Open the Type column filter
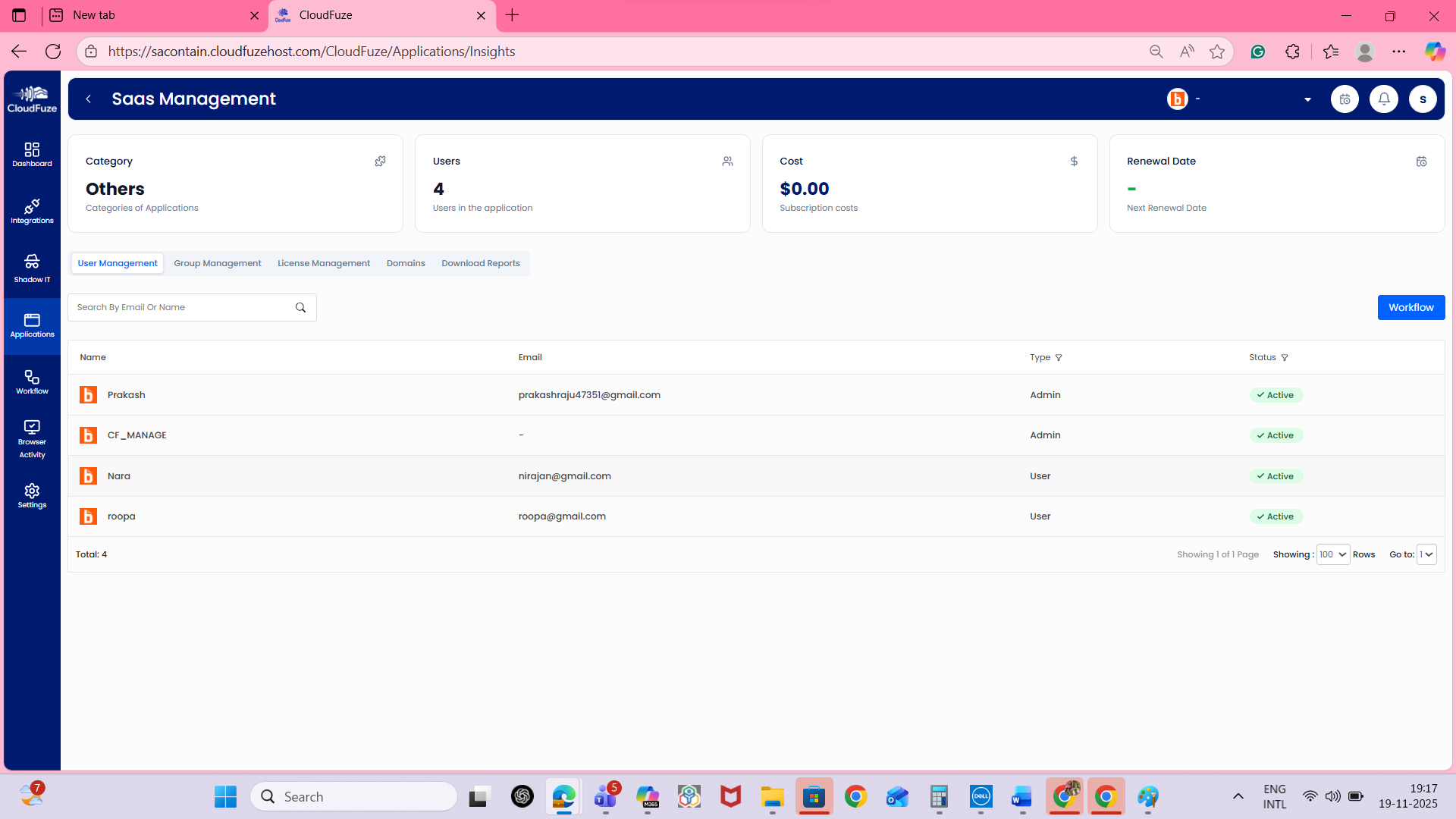Screen dimensions: 1456x819 coord(1059,357)
